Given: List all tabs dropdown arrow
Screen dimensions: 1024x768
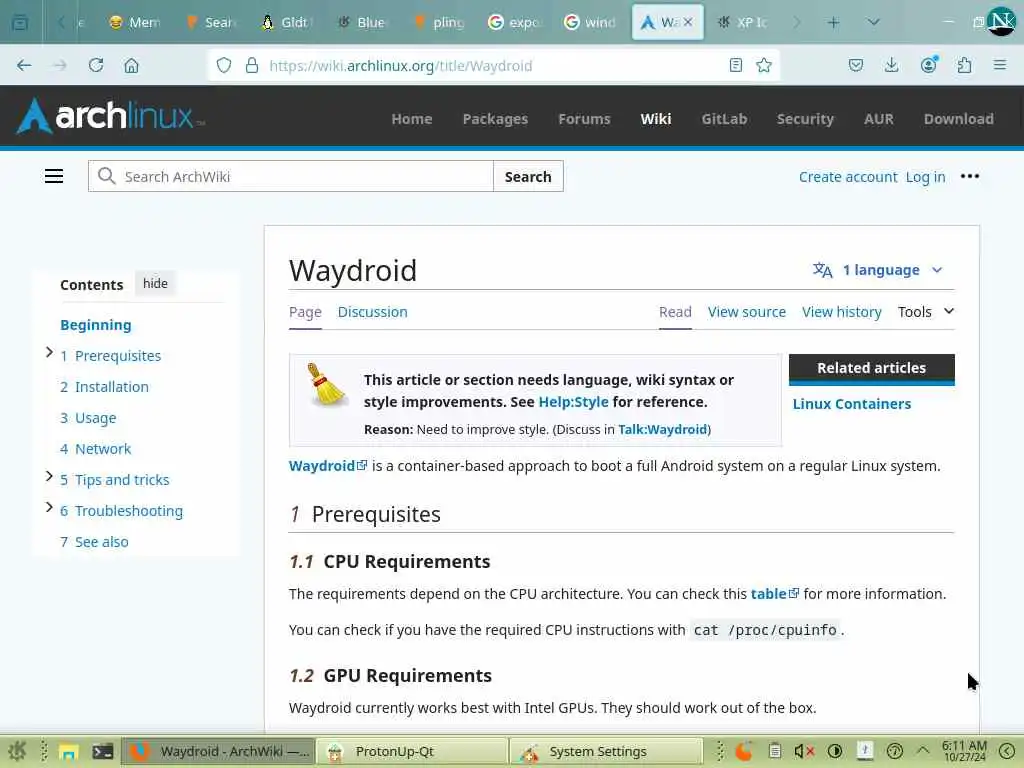Looking at the screenshot, I should pyautogui.click(x=873, y=23).
